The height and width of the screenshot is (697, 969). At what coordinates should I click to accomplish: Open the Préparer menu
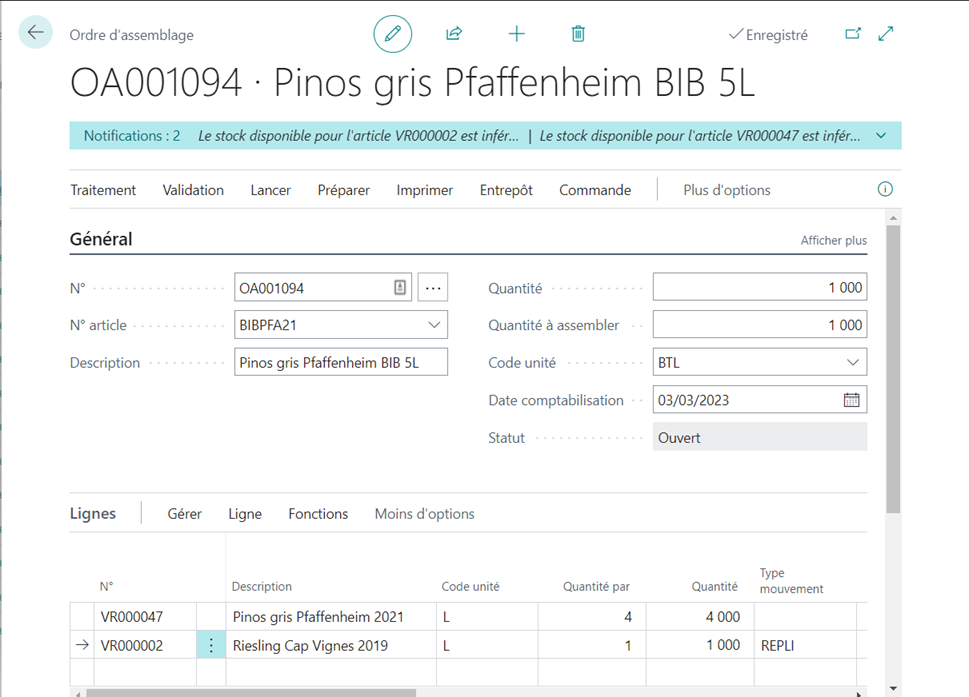(x=344, y=190)
